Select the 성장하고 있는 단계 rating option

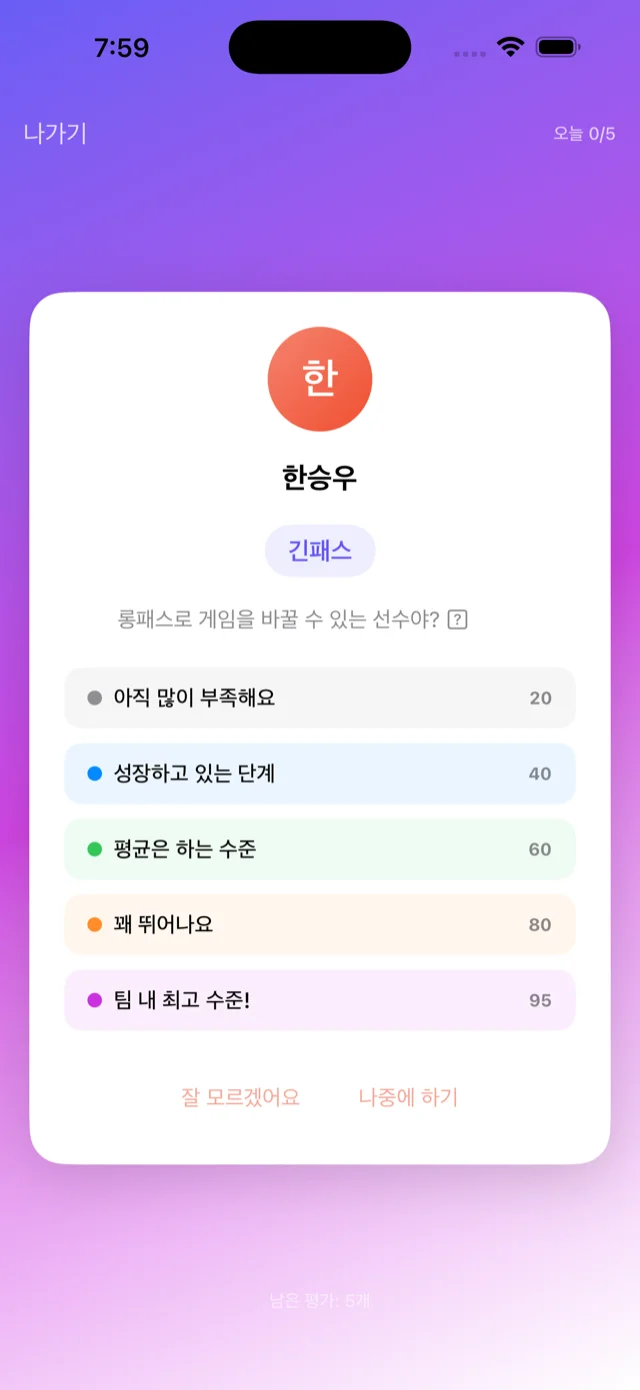320,773
